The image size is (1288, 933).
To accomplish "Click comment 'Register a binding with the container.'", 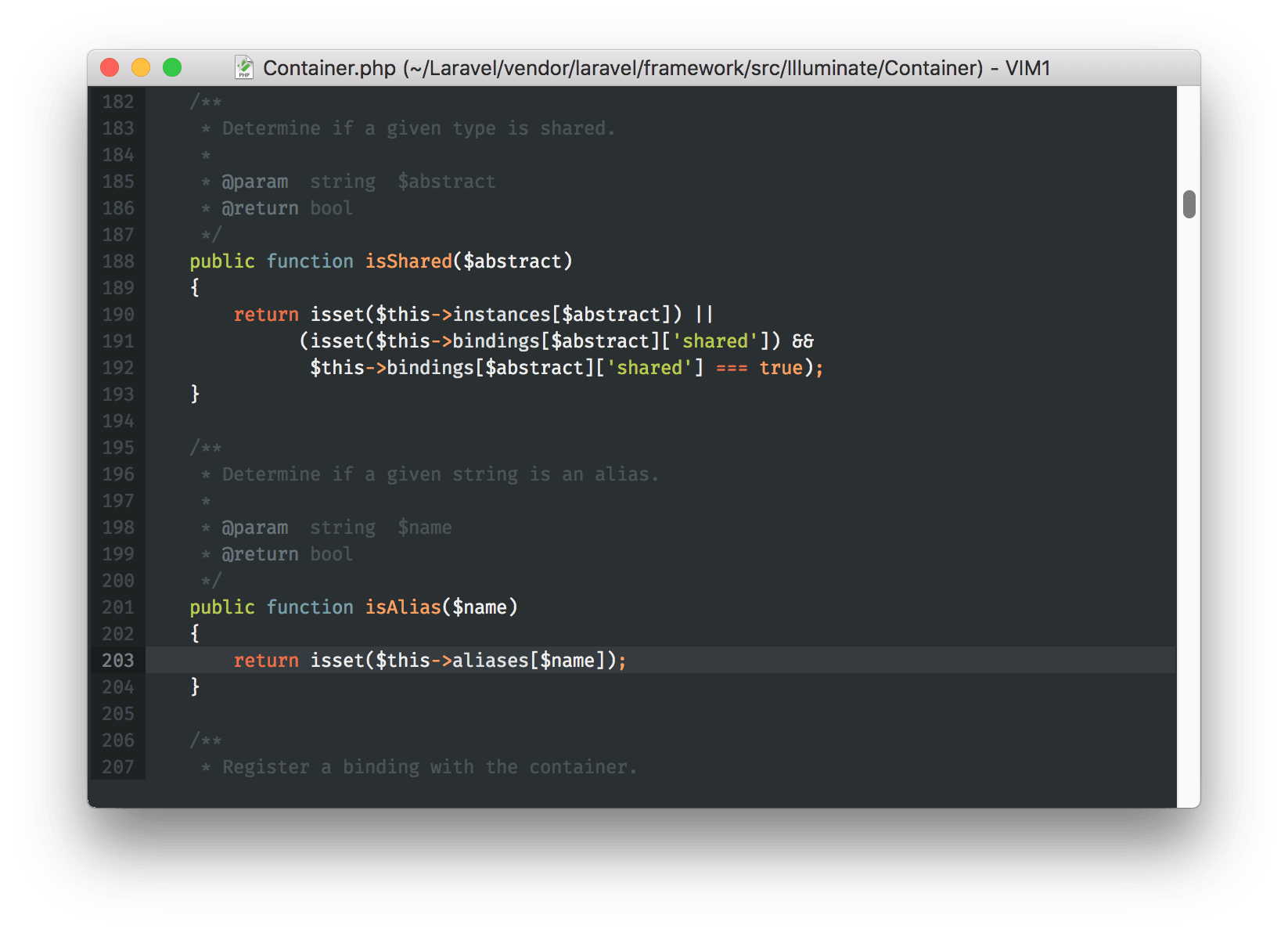I will tap(430, 767).
